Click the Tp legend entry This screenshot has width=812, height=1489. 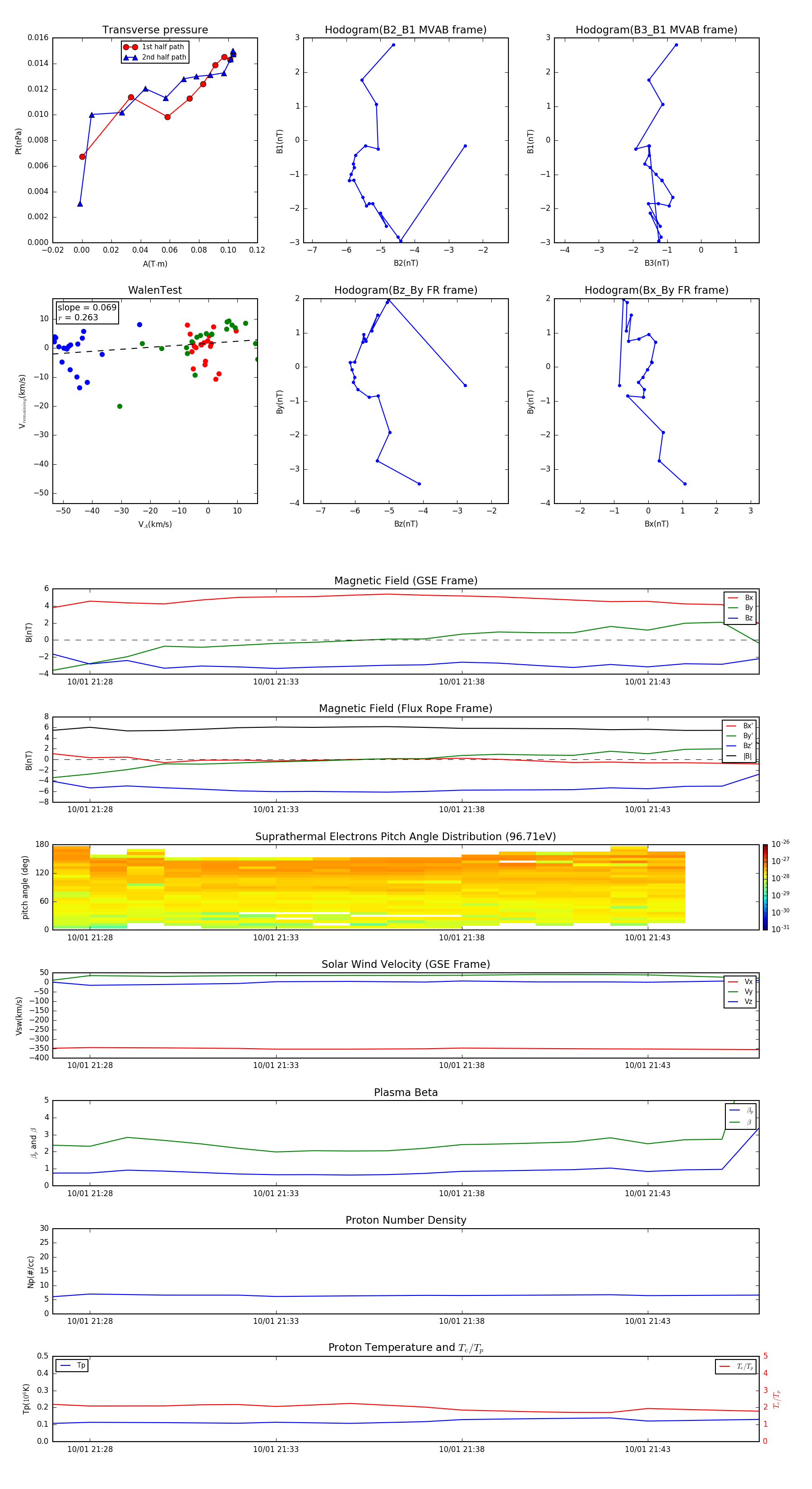click(x=72, y=1365)
